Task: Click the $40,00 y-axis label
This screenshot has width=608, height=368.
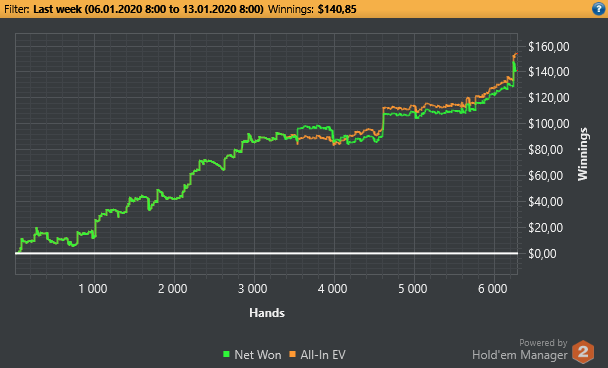Action: click(x=546, y=202)
